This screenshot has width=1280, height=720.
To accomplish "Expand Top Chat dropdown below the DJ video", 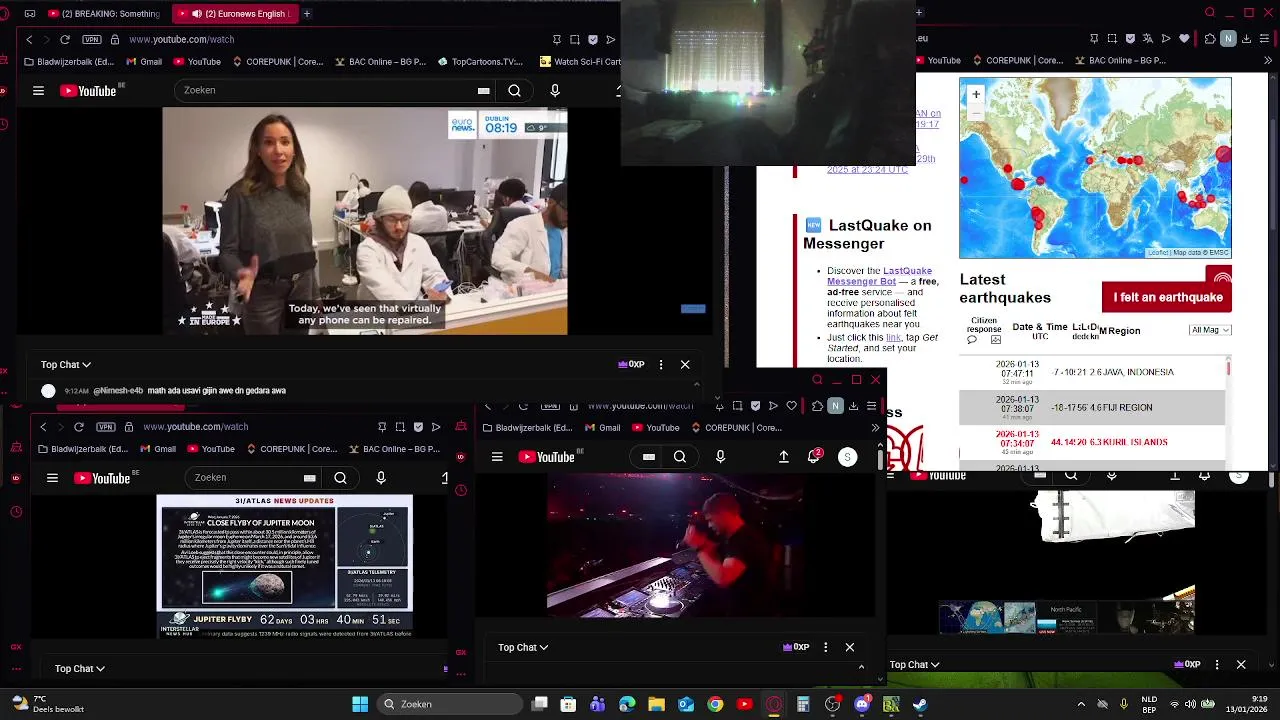I will pos(523,648).
